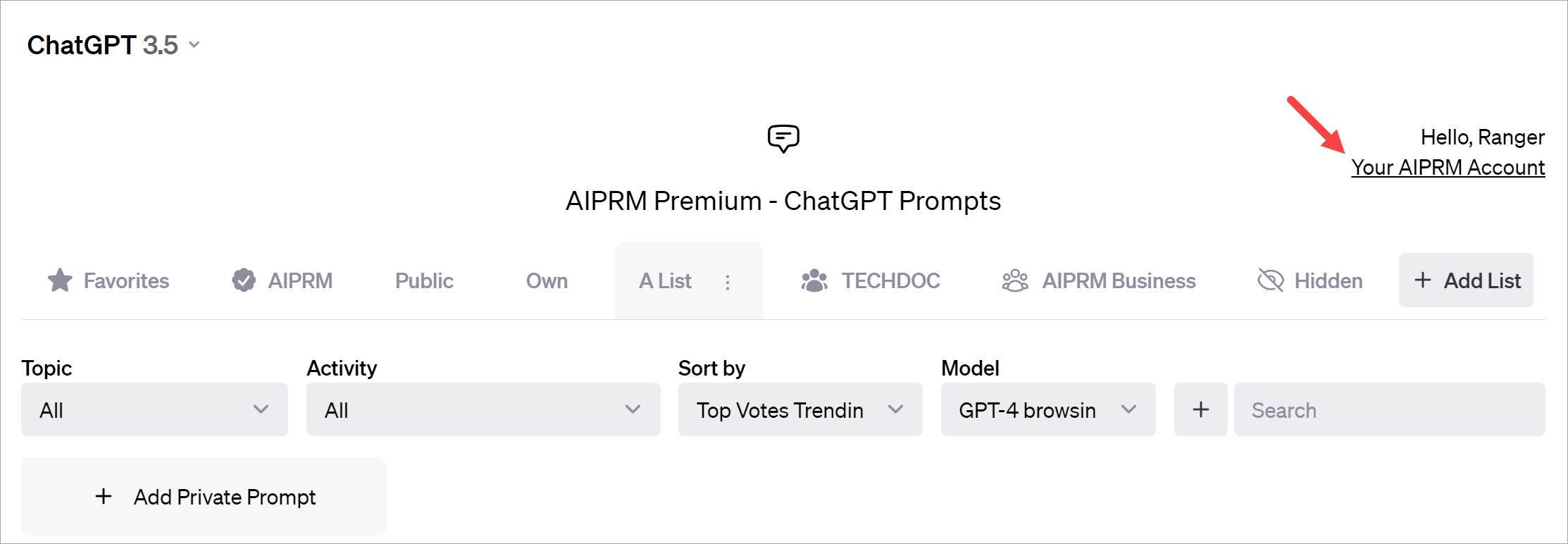
Task: Open the Activity dropdown
Action: point(483,409)
